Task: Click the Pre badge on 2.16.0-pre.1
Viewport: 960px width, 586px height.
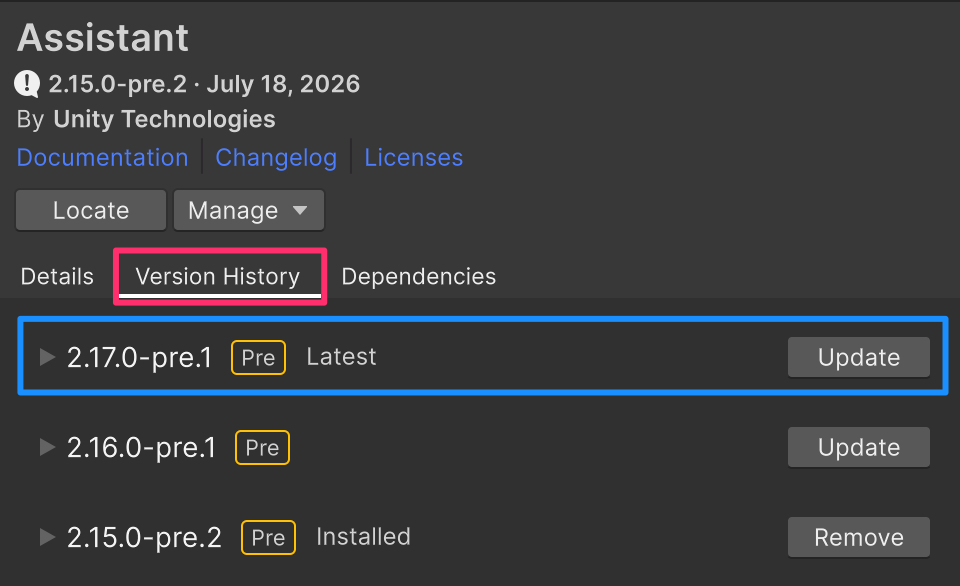Action: click(x=262, y=448)
